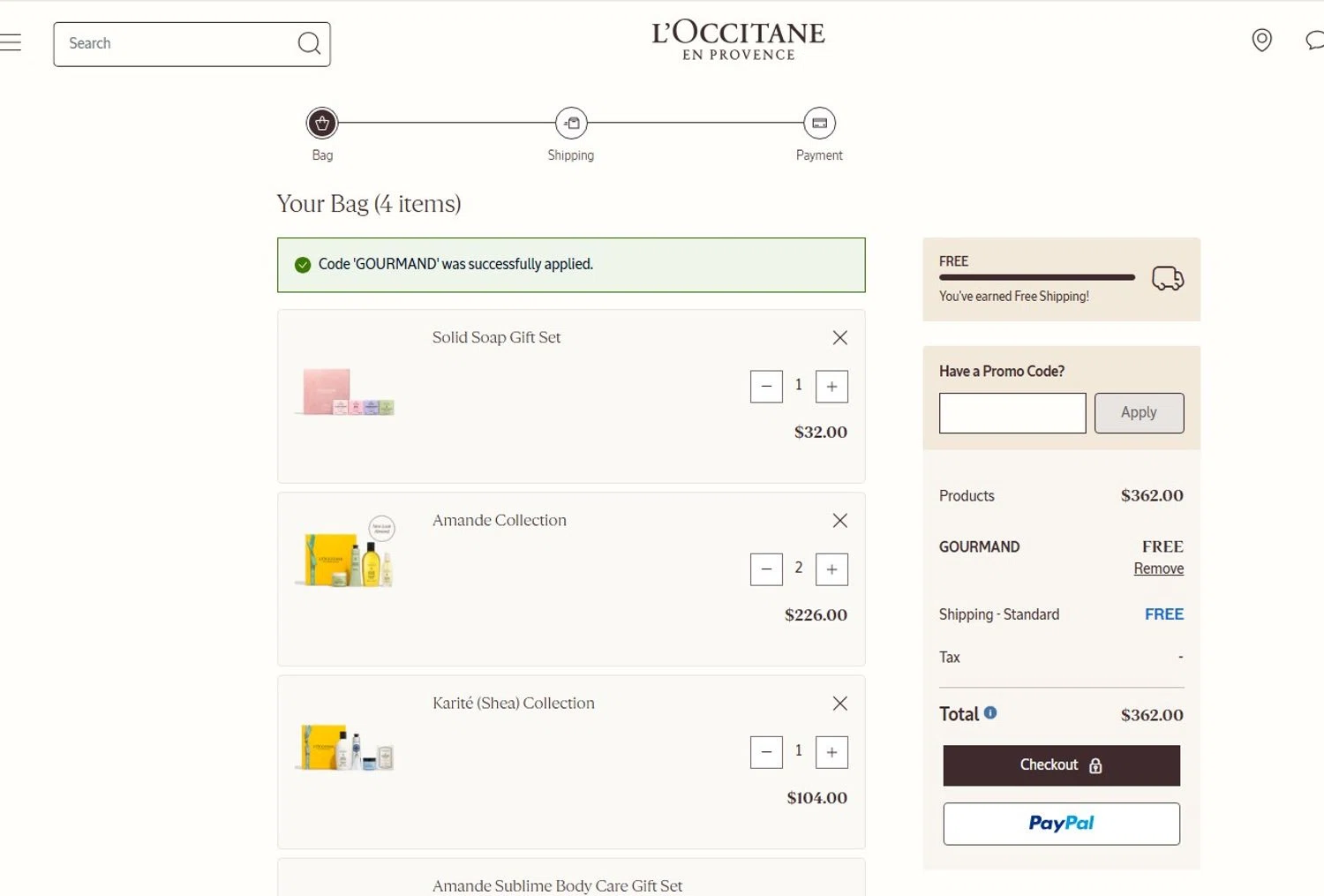Click the 'Your Bag (4 items)' heading
Screen dimensions: 1324x896
(x=369, y=204)
